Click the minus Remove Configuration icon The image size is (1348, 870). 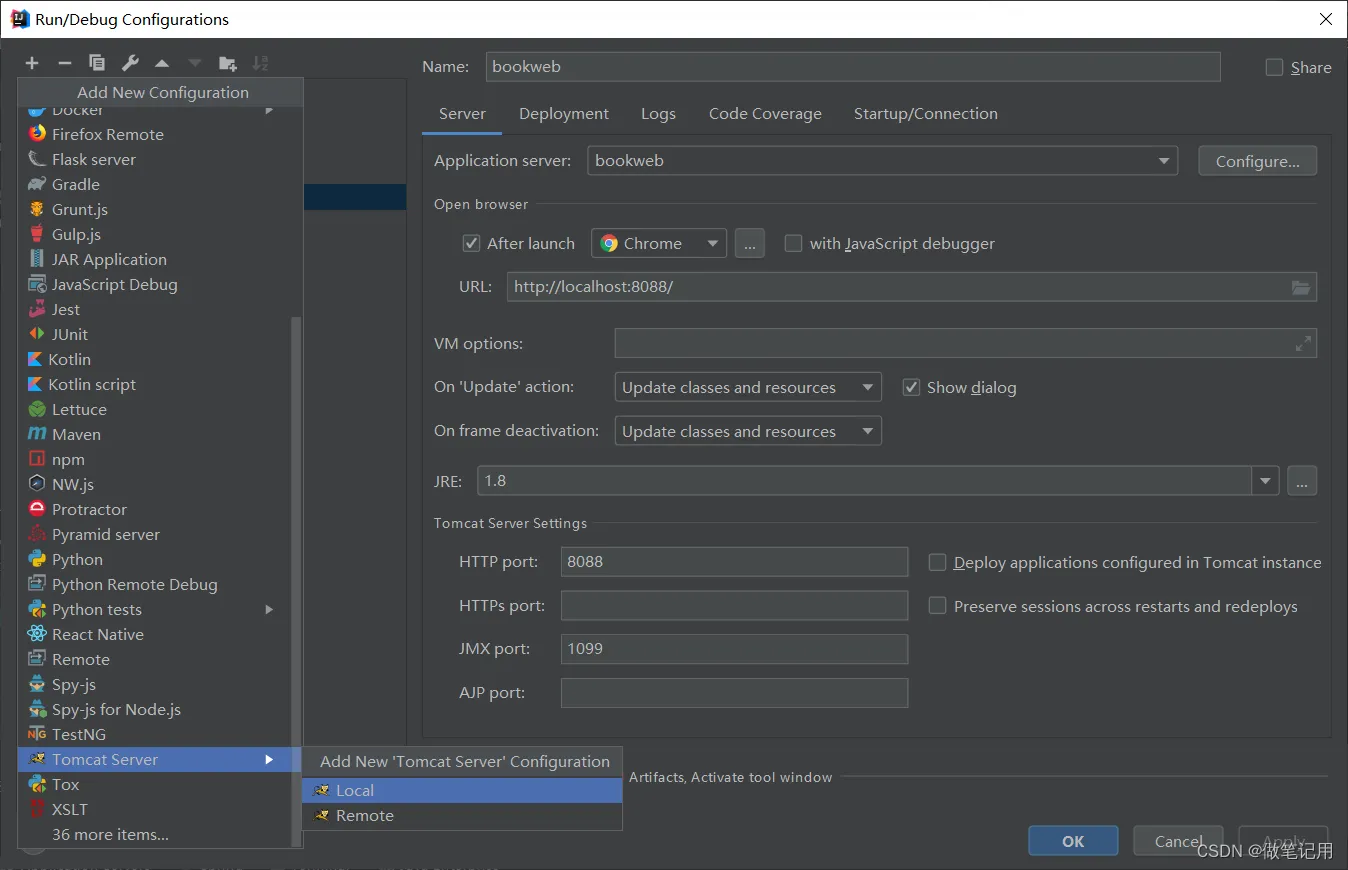point(64,63)
